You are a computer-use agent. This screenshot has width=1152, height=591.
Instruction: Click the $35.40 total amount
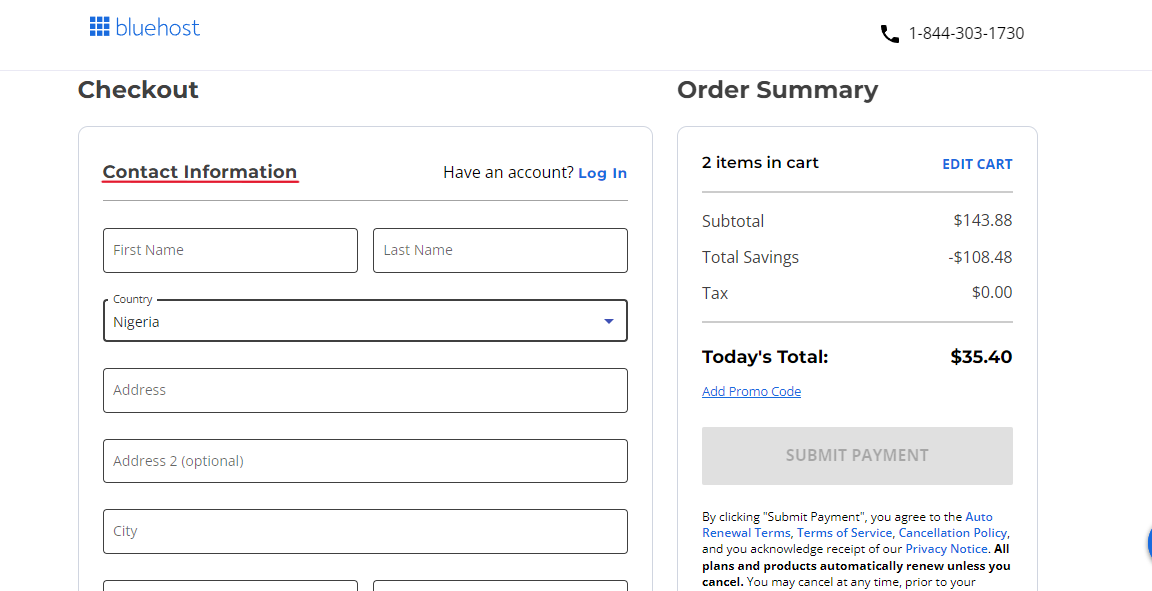[981, 357]
